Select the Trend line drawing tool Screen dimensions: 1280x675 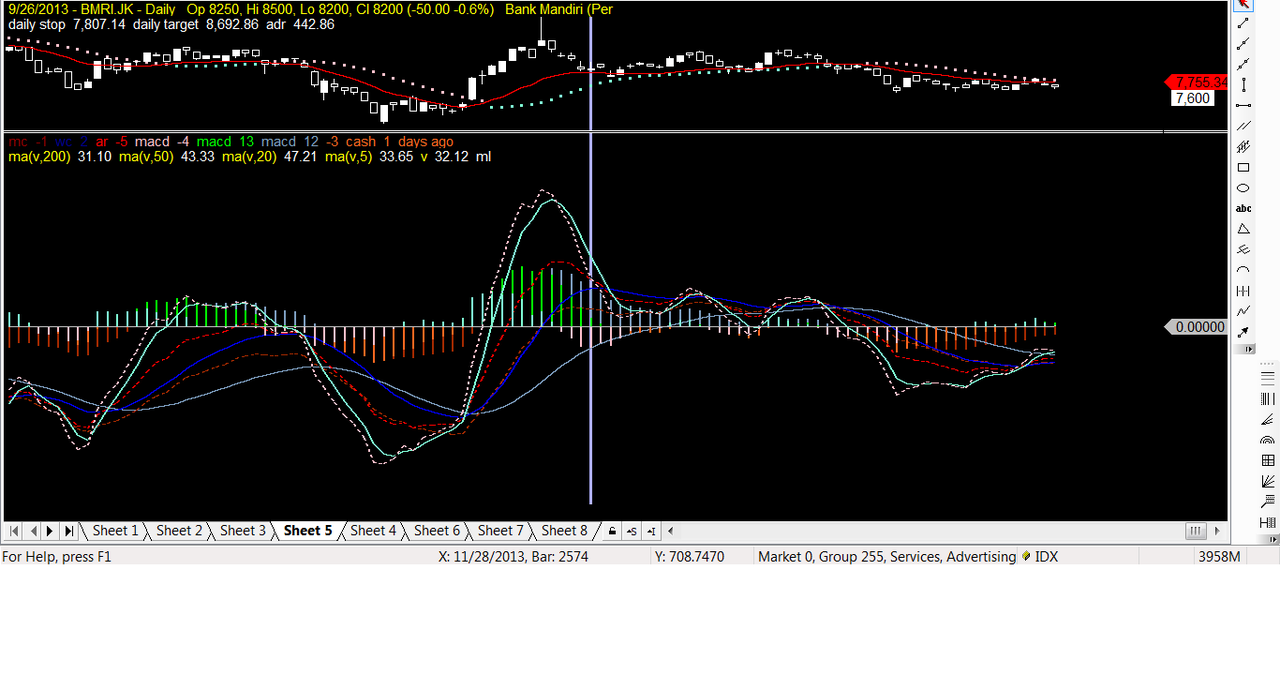(x=1243, y=23)
